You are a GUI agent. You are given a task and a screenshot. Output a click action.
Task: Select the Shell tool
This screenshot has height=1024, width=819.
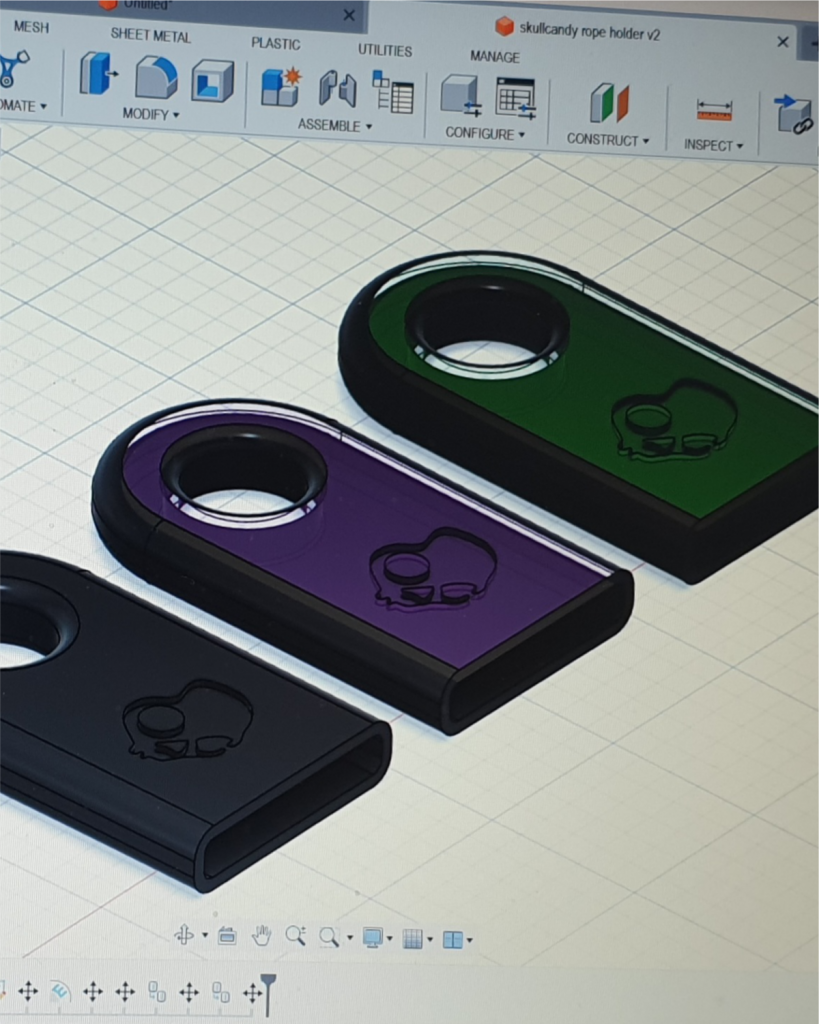point(212,81)
